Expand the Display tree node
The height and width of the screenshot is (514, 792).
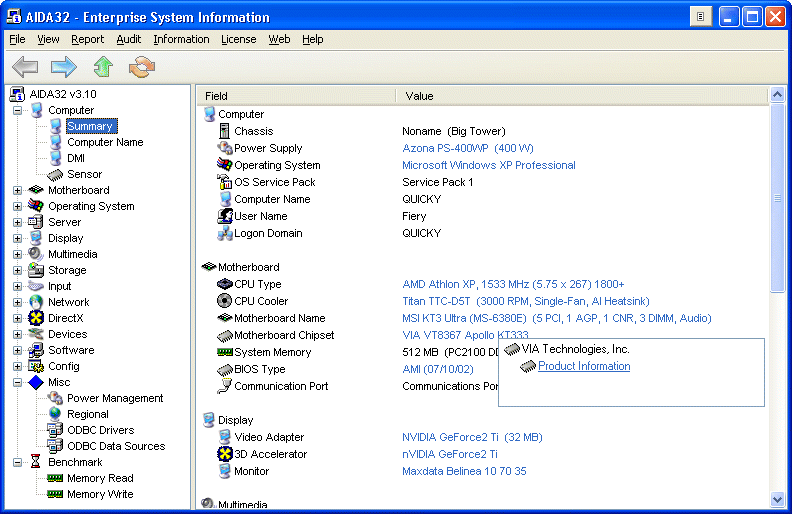17,238
